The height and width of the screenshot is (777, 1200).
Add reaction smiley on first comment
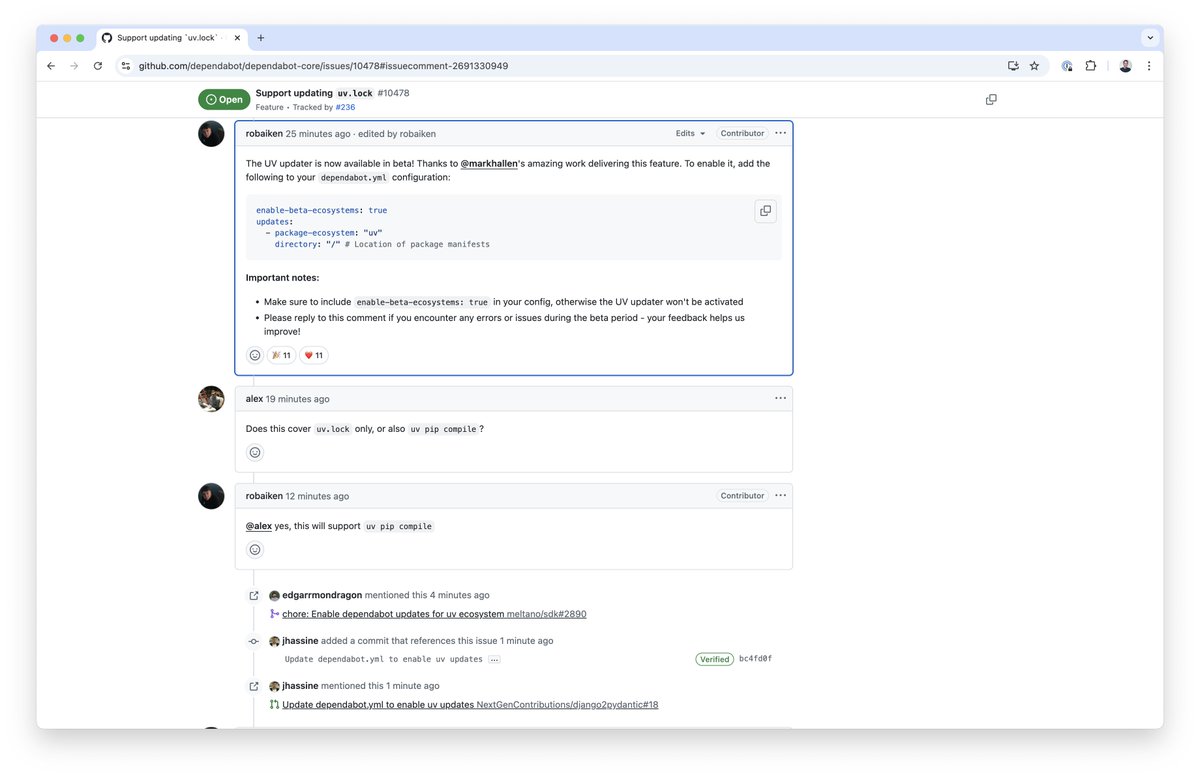(x=255, y=355)
